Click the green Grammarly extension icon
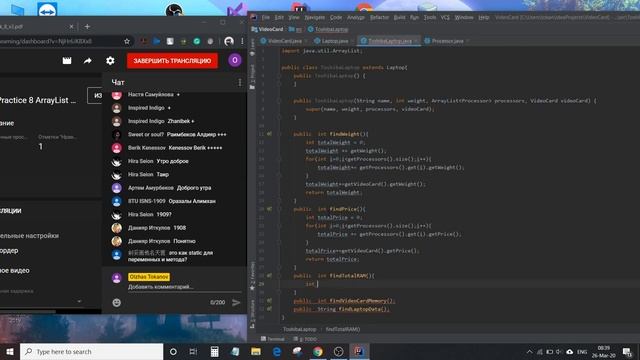Viewport: 640px width, 360px height. (x=197, y=41)
